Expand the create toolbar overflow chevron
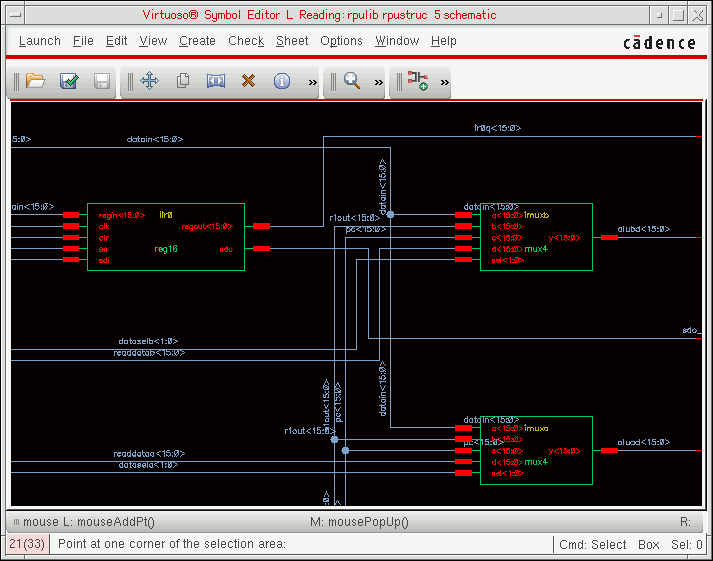Image resolution: width=713 pixels, height=561 pixels. (x=444, y=82)
